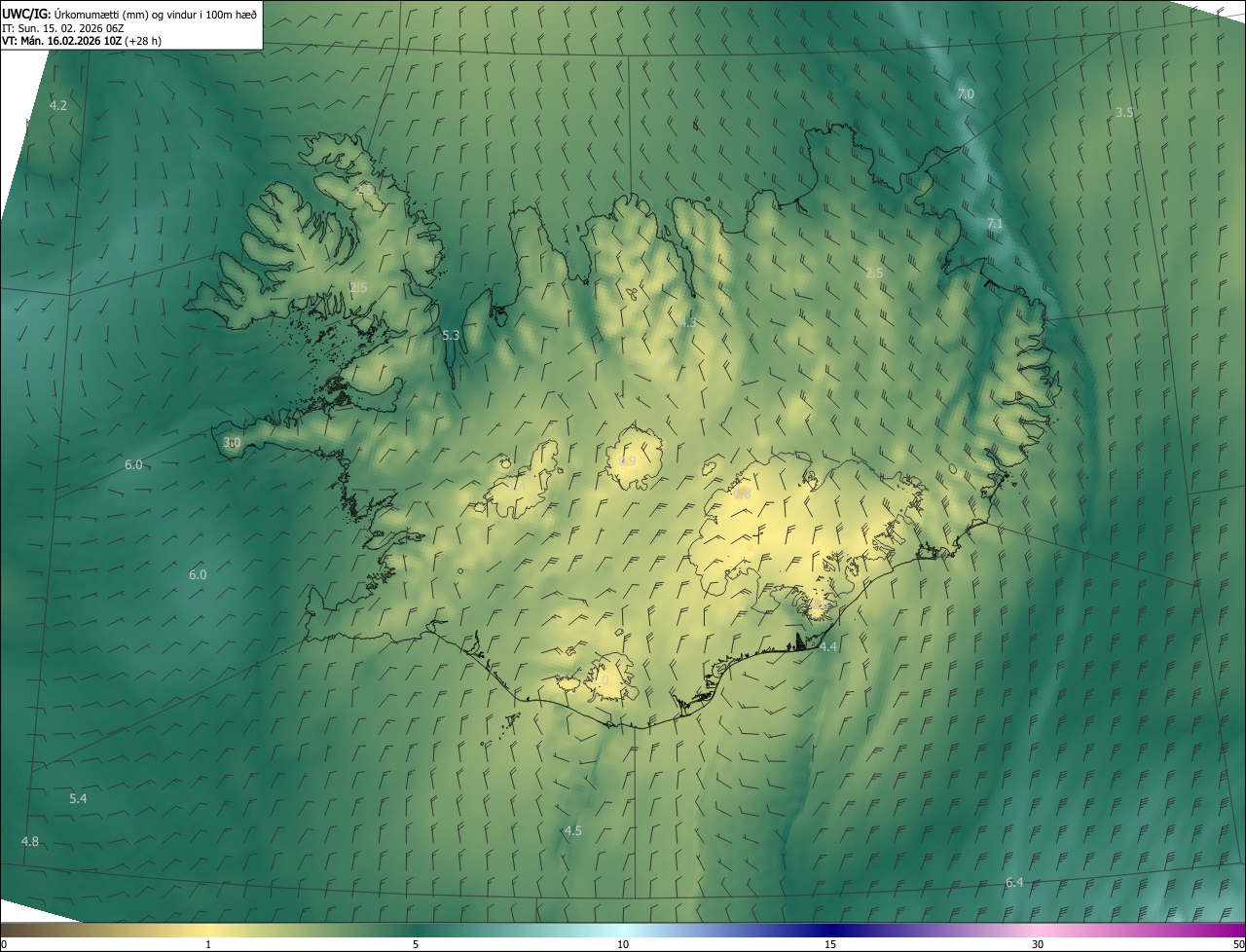Click the 50 tick on the colour scale

[1238, 944]
